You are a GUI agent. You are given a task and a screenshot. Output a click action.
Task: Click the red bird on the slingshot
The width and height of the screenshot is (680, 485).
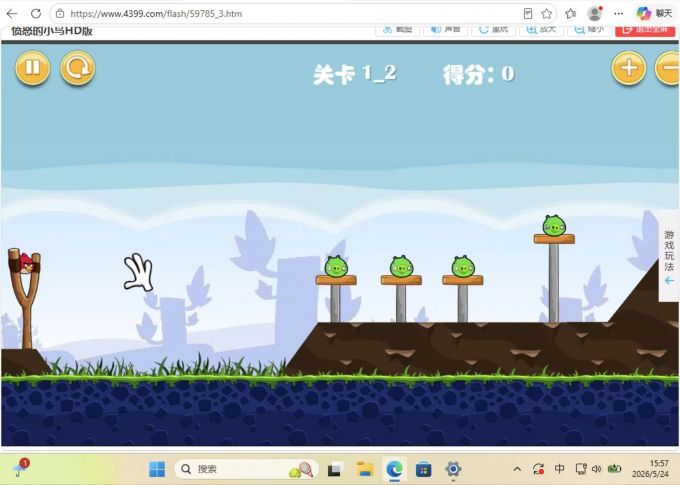26,263
